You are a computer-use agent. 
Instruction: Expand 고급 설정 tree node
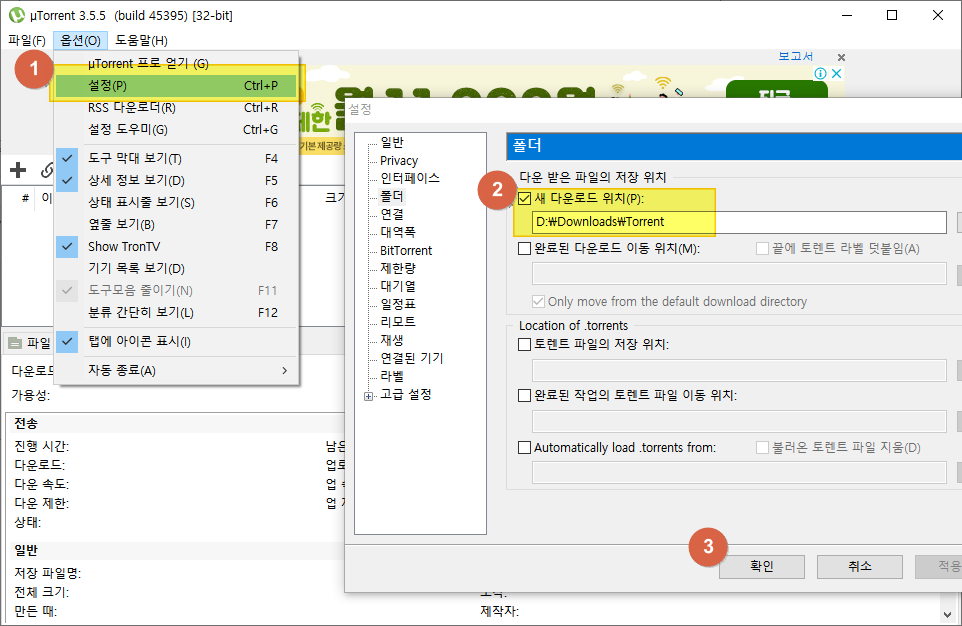coord(368,396)
